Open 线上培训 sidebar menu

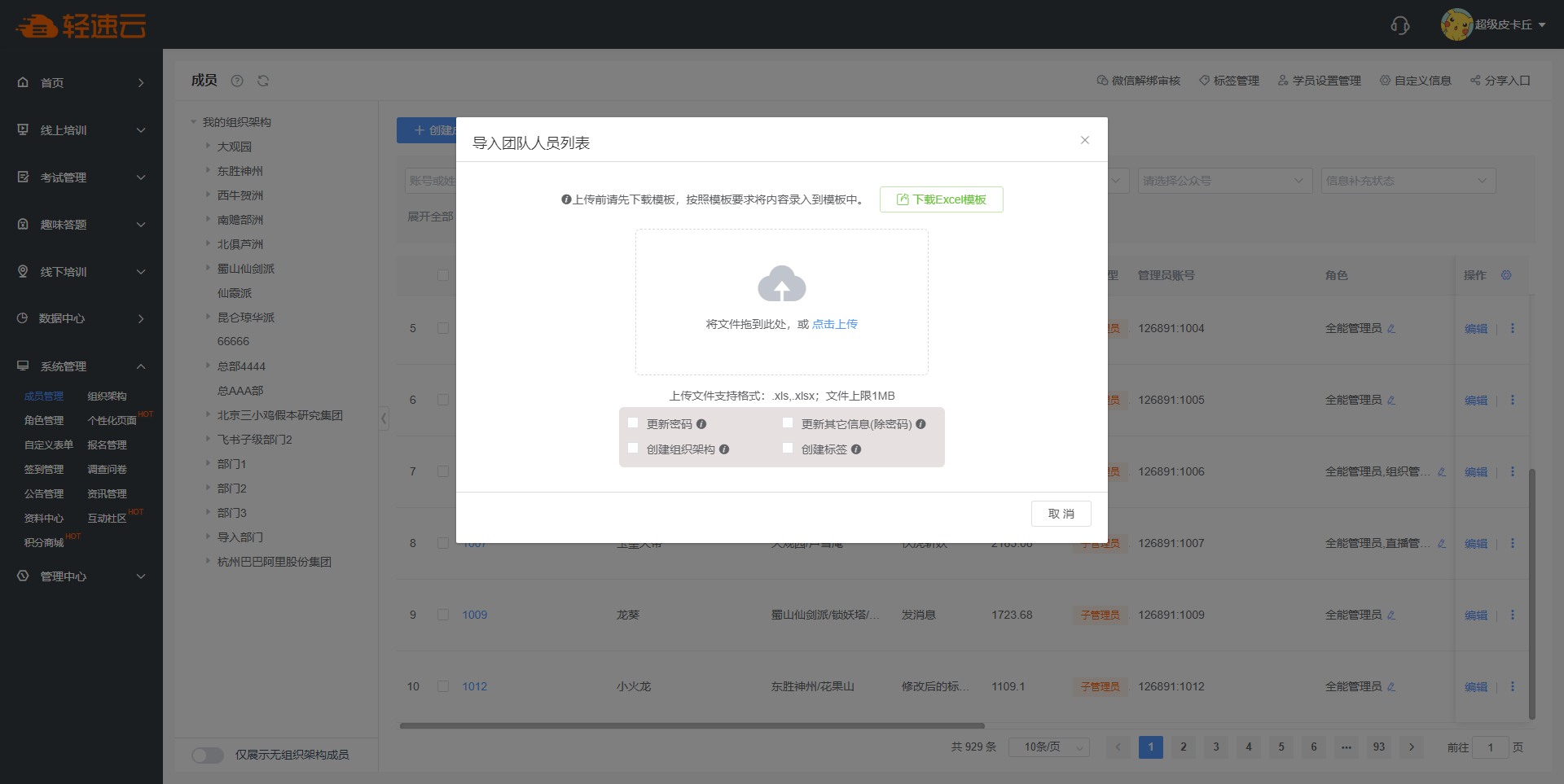coord(81,130)
